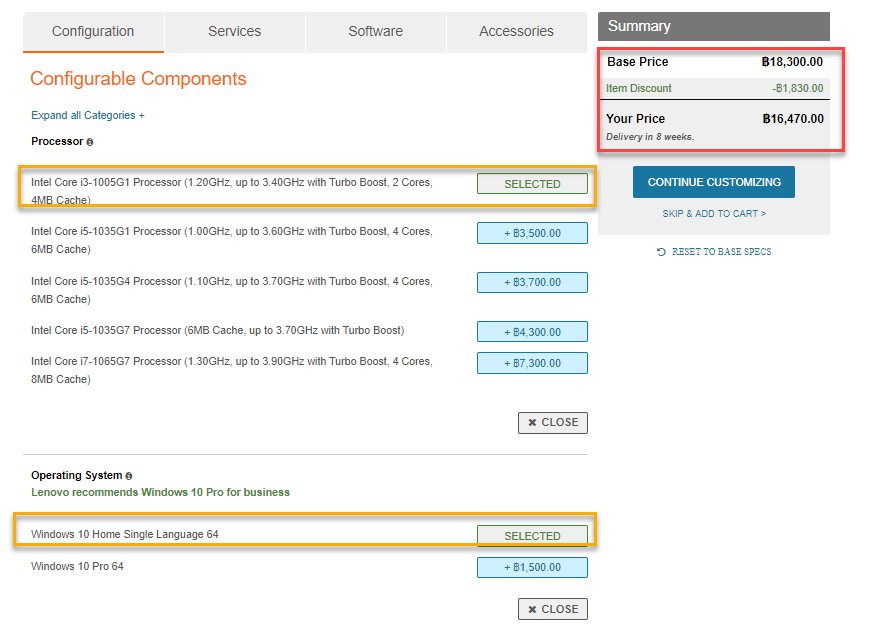Add Core i5-1035G1 for +฿3,500.00

532,233
